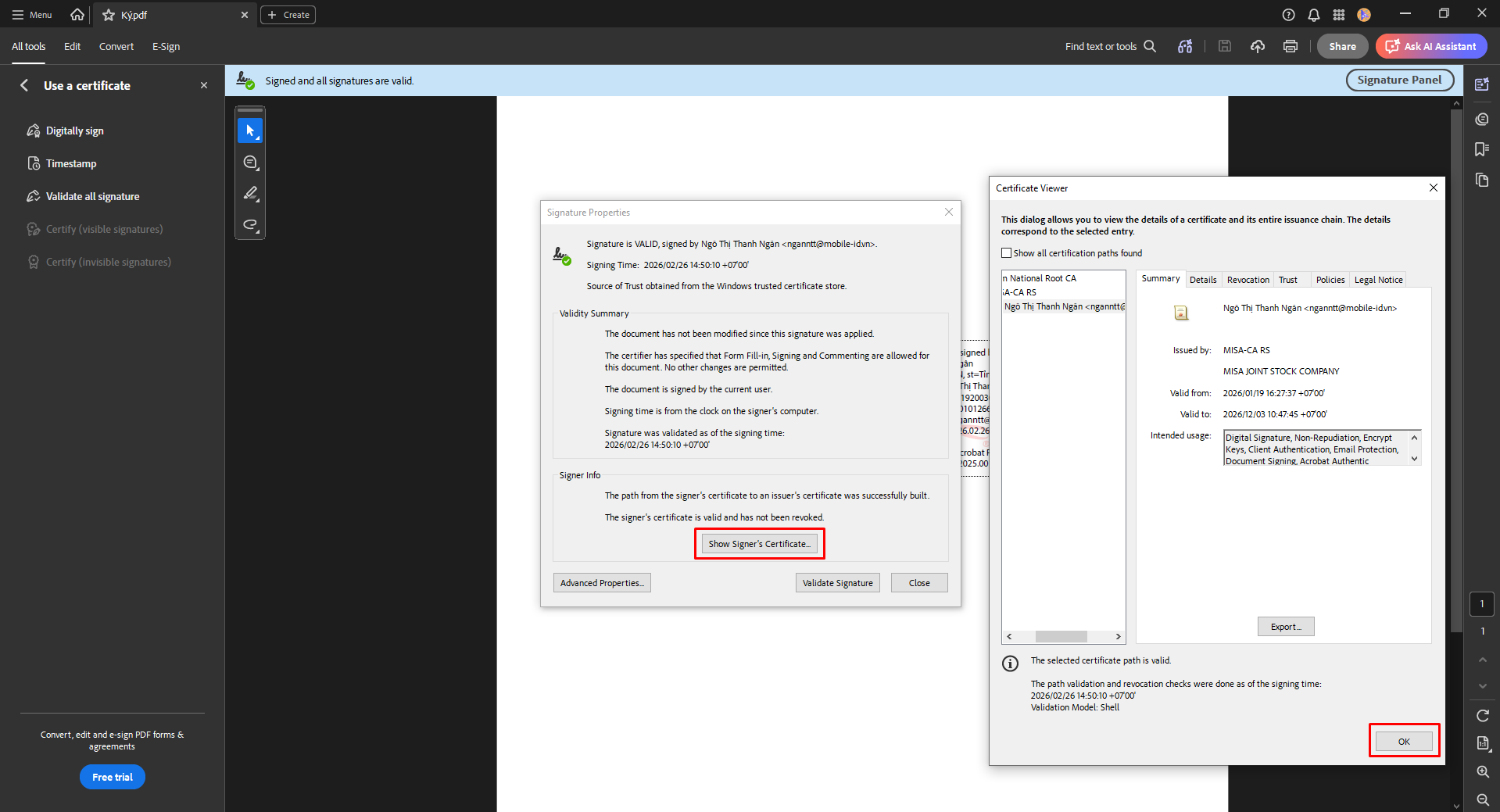
Task: Open the Bookmarks pane icon in right rail
Action: (x=1482, y=149)
